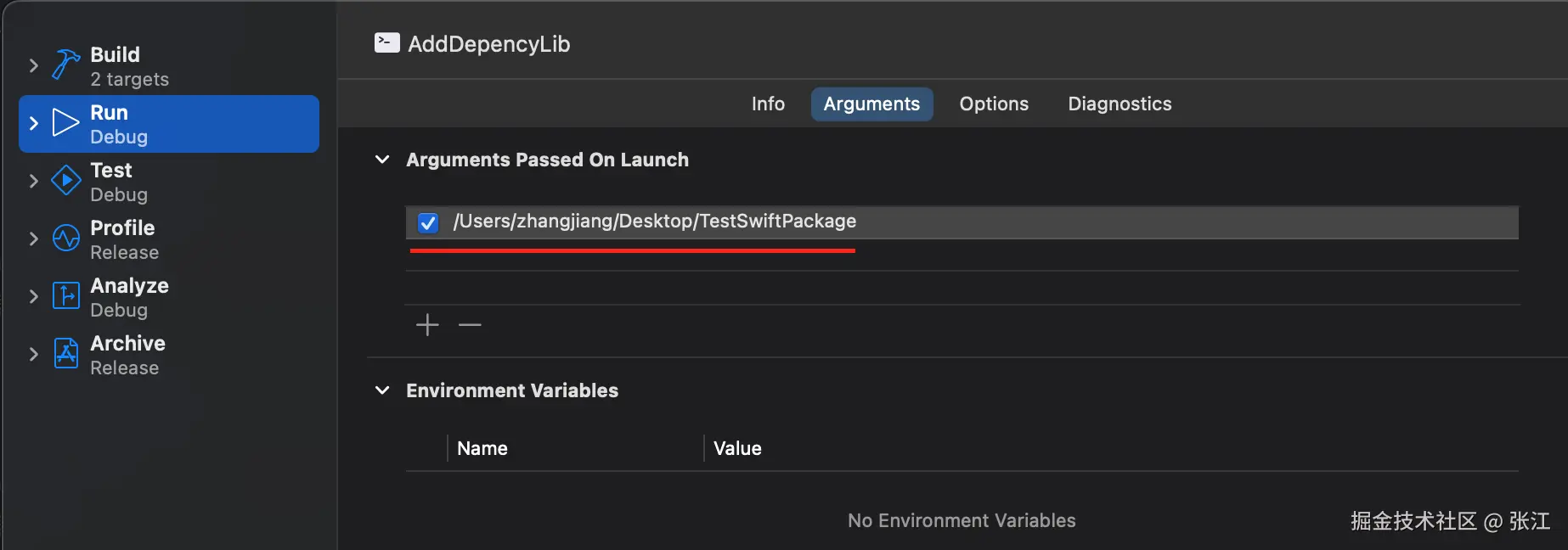Remove the selected argument with minus
The width and height of the screenshot is (1568, 550).
pyautogui.click(x=470, y=324)
